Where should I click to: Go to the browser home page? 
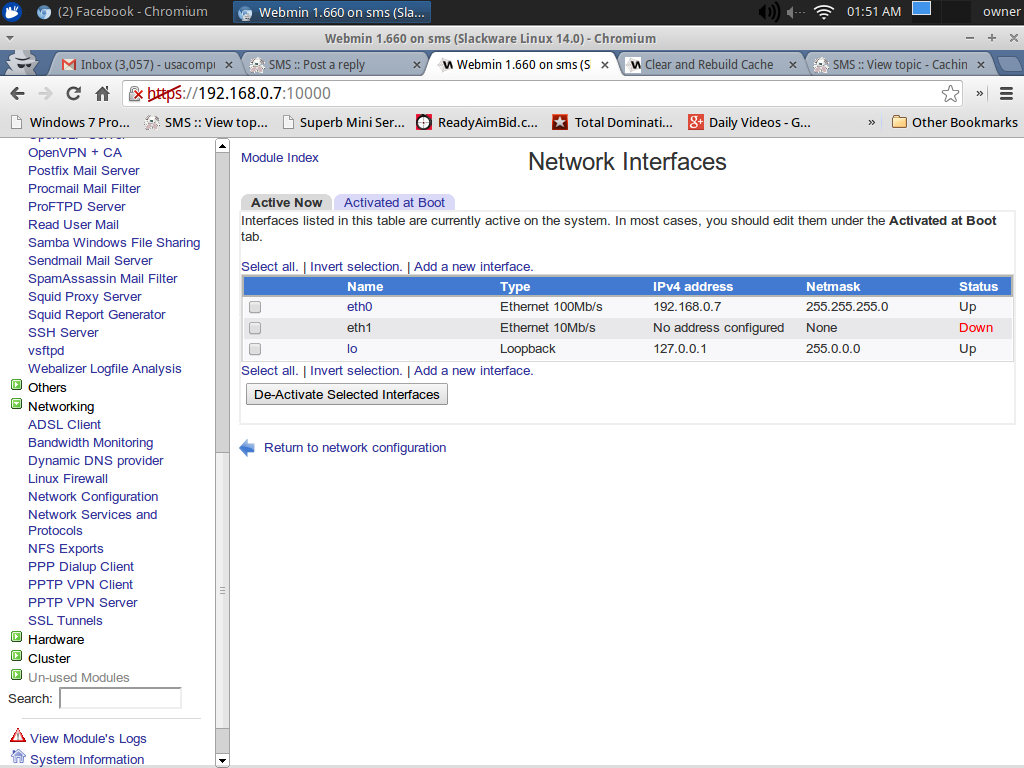pyautogui.click(x=102, y=93)
